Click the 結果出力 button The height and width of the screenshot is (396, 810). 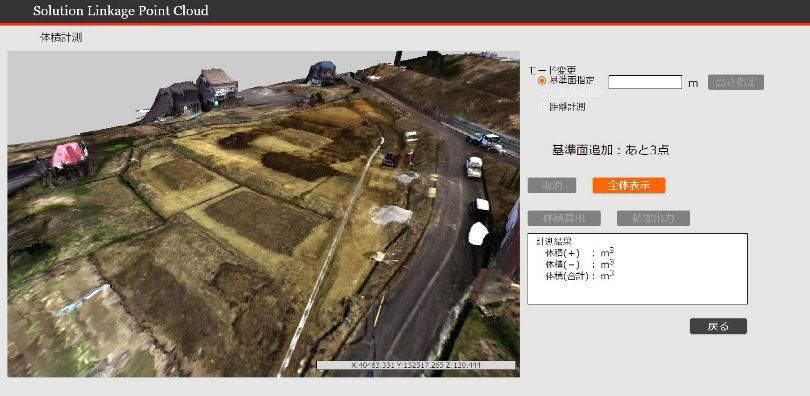tap(653, 218)
